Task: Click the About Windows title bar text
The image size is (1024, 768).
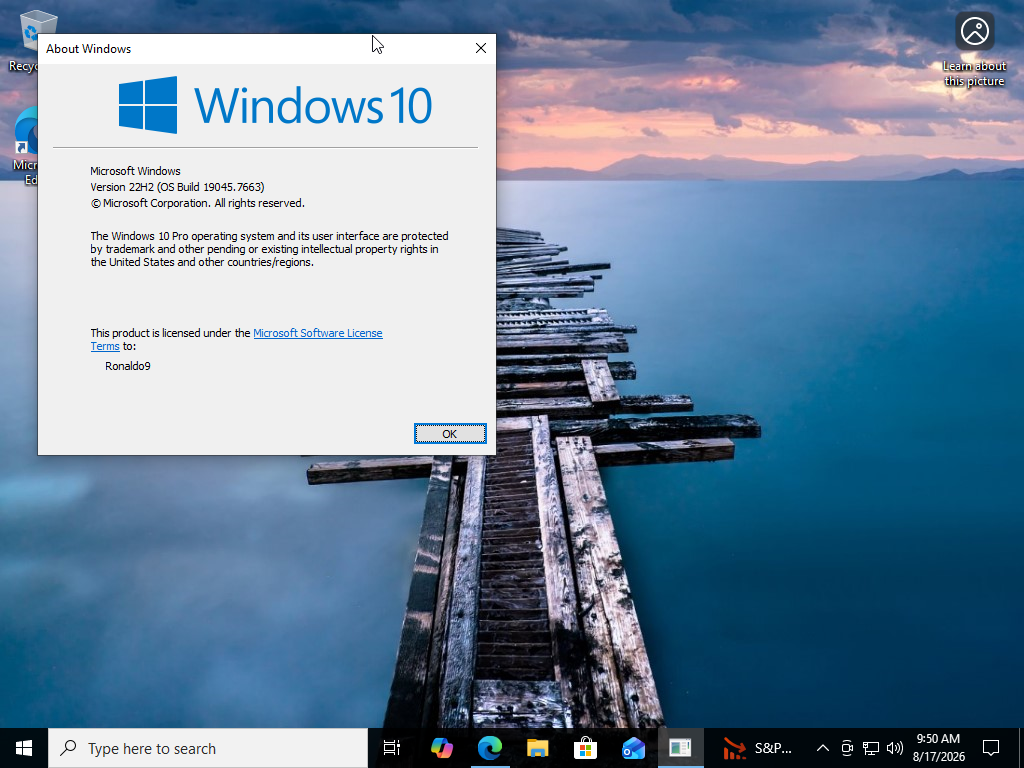Action: (88, 49)
